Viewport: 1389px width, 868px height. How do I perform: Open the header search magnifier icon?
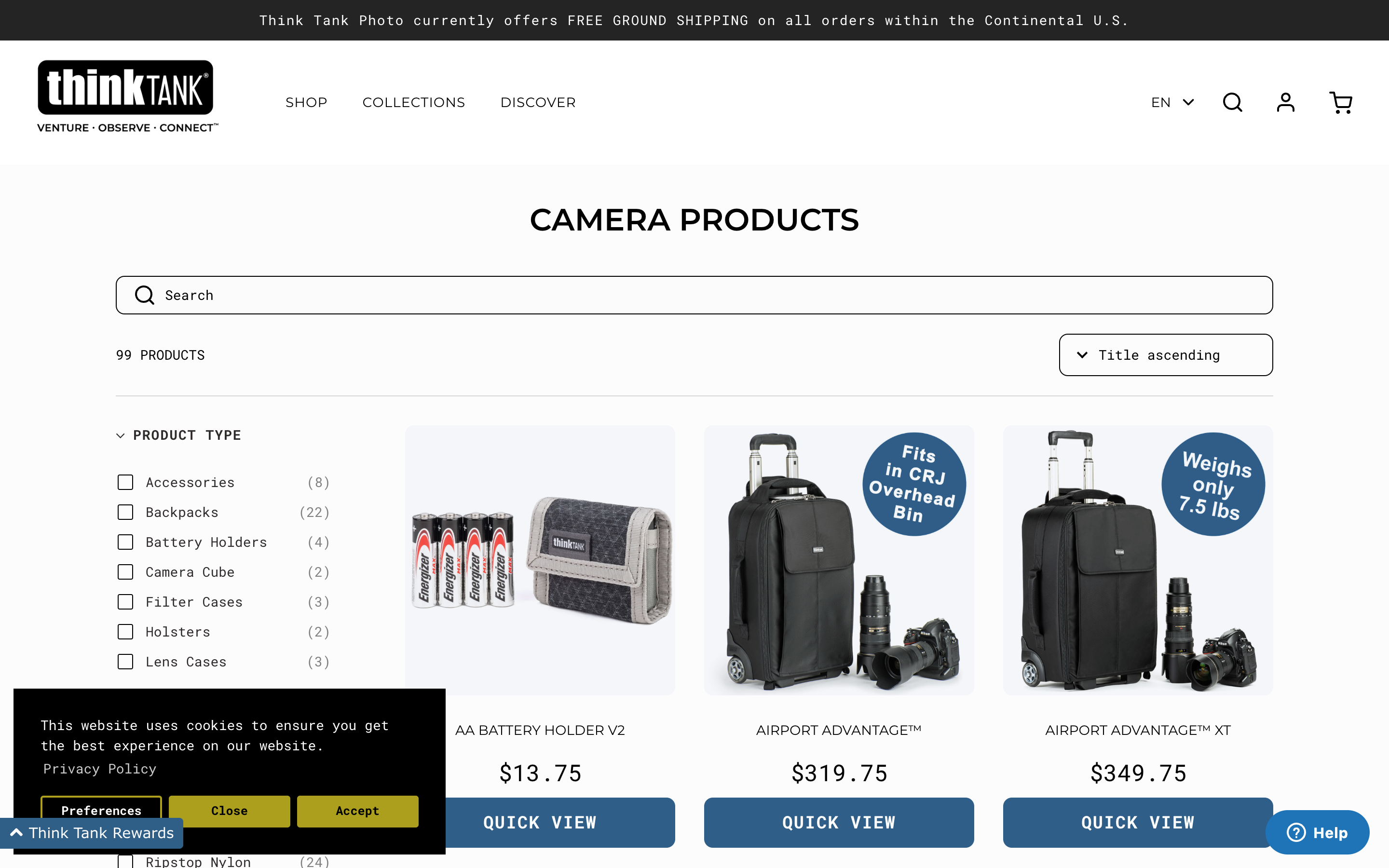(1232, 103)
